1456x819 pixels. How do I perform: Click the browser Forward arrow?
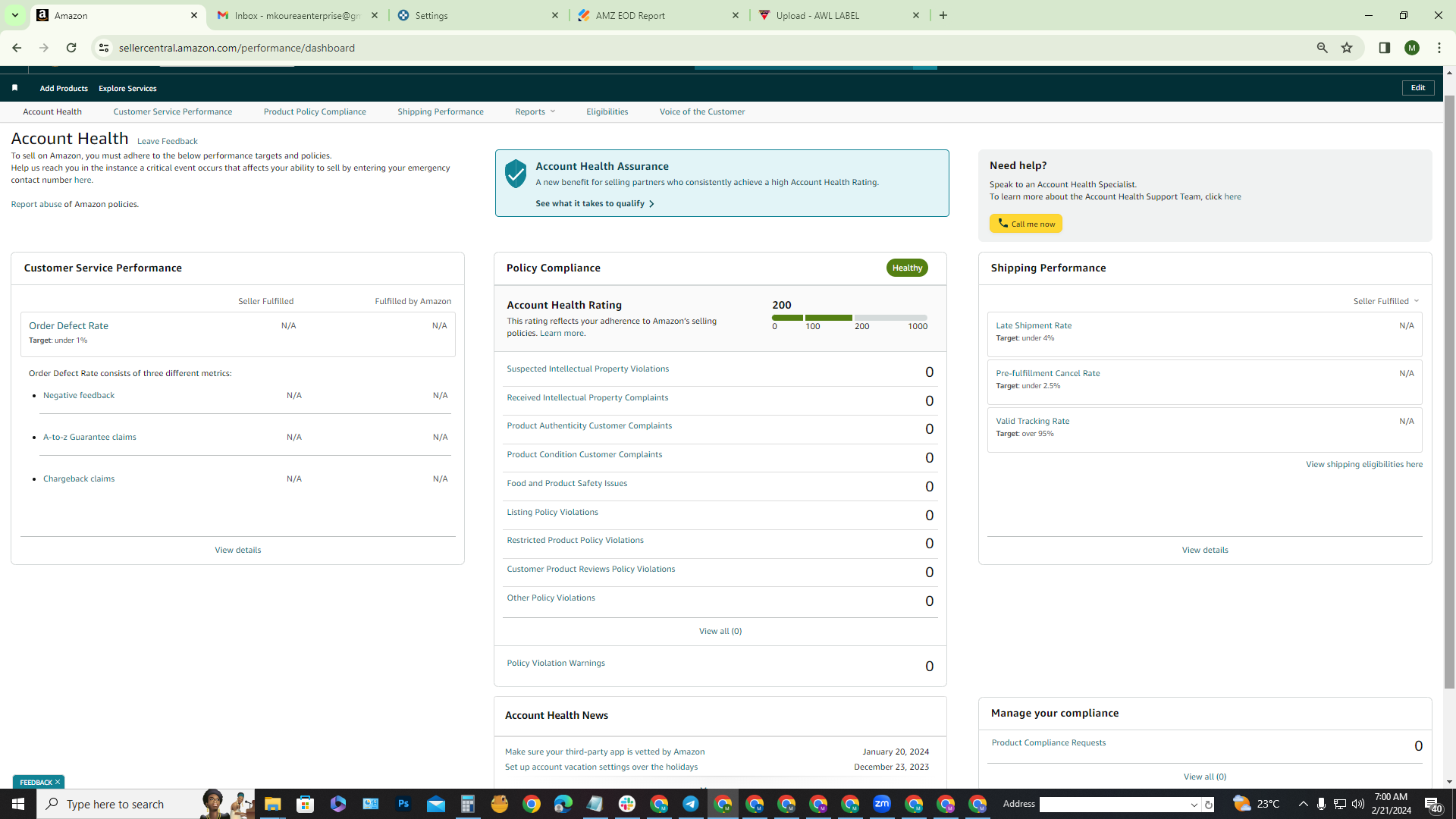pyautogui.click(x=44, y=48)
